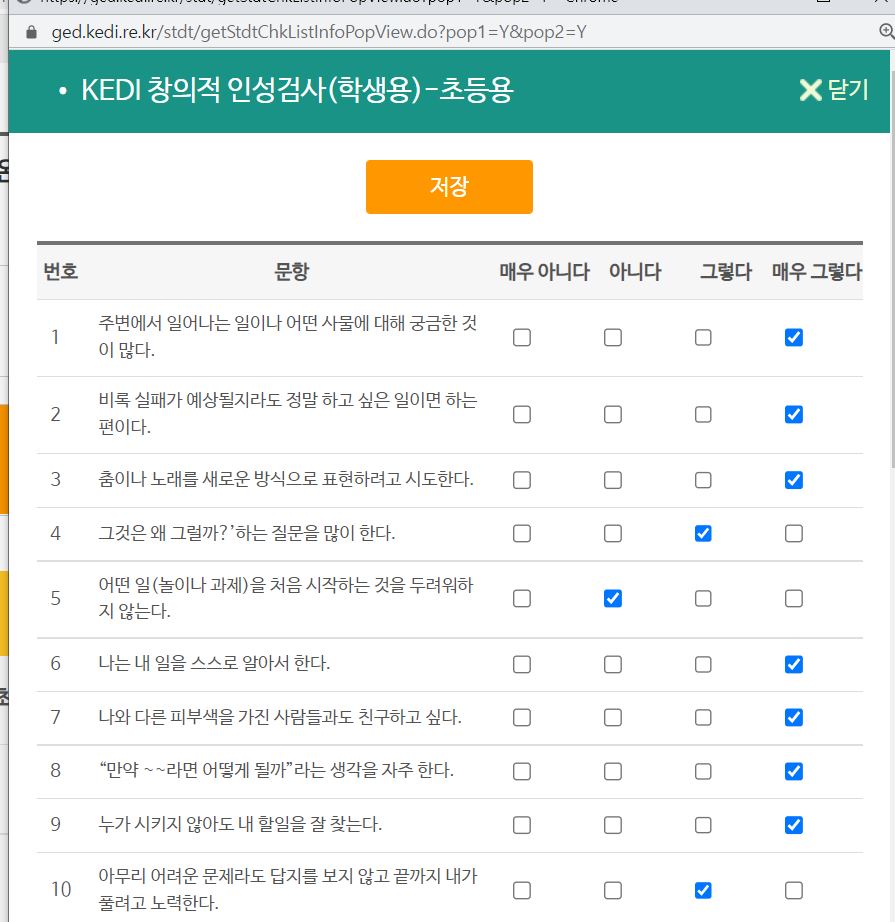Screen dimensions: 895x922
Task: Check 아니다 for question 10
Action: [613, 890]
